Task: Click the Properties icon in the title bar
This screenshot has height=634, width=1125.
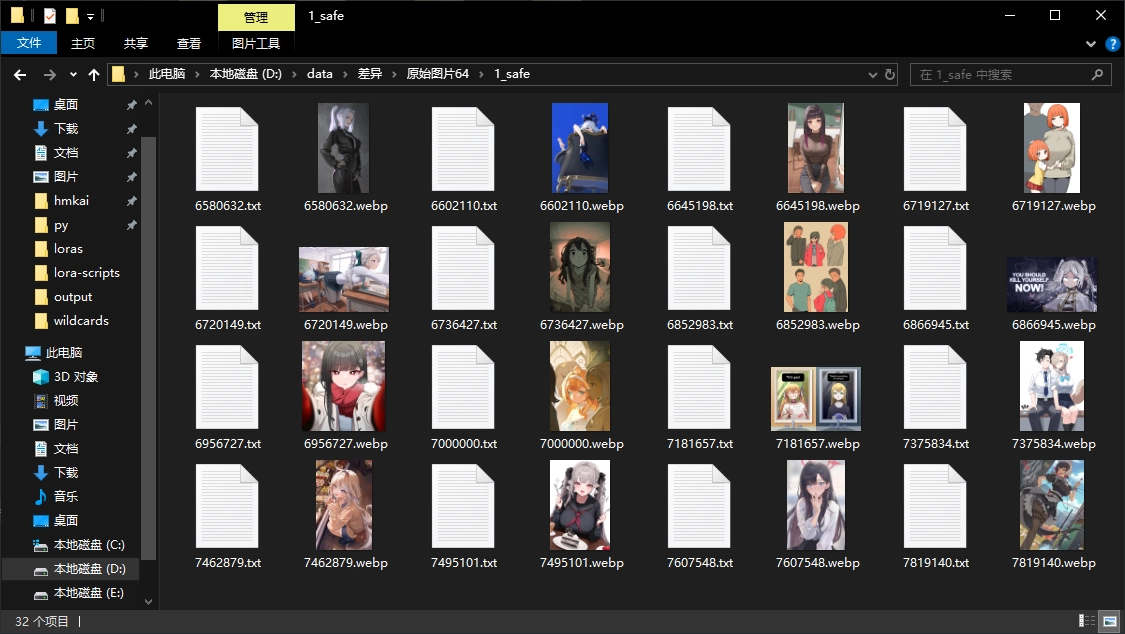Action: pyautogui.click(x=50, y=16)
